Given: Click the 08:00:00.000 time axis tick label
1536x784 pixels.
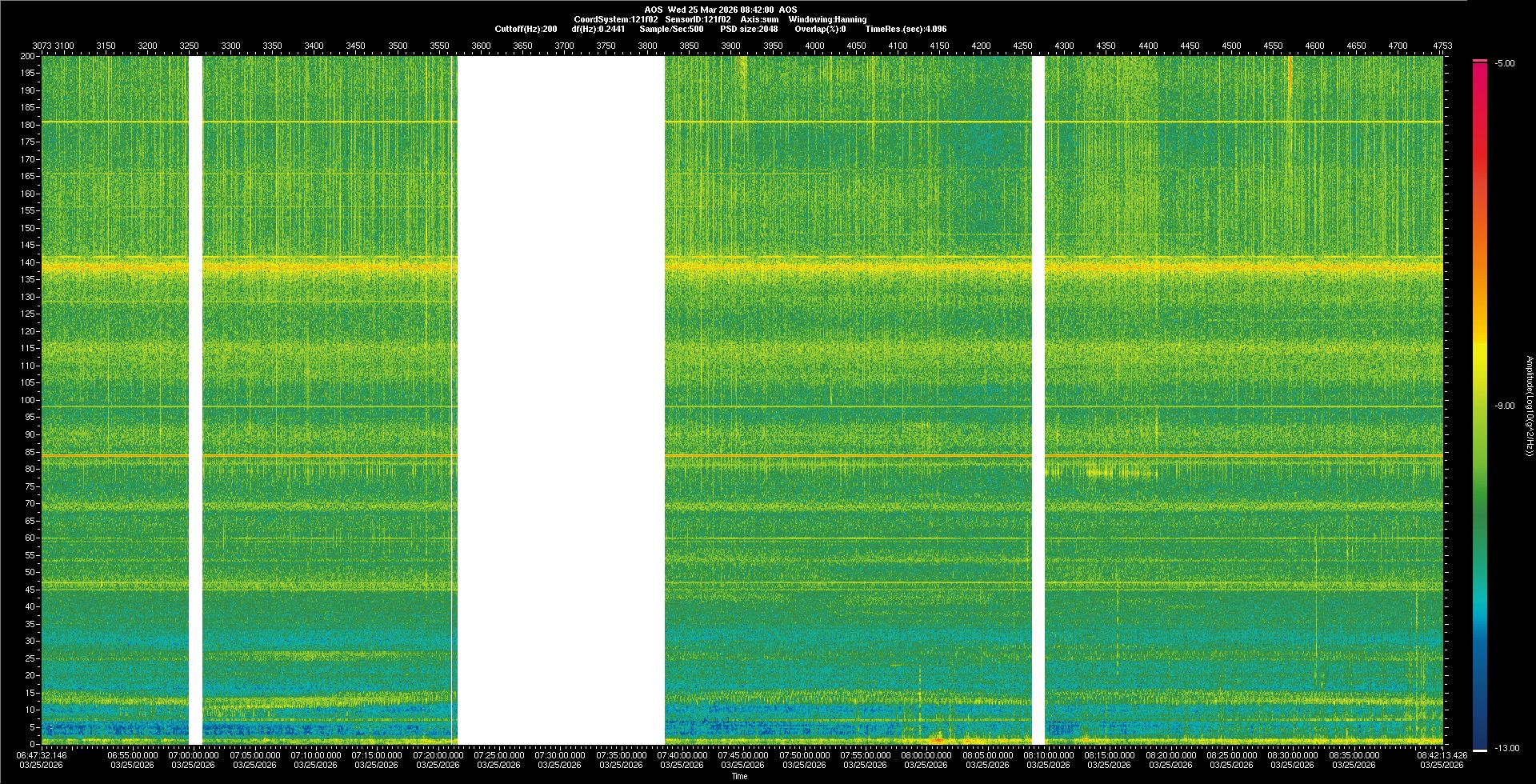Looking at the screenshot, I should pyautogui.click(x=926, y=754).
